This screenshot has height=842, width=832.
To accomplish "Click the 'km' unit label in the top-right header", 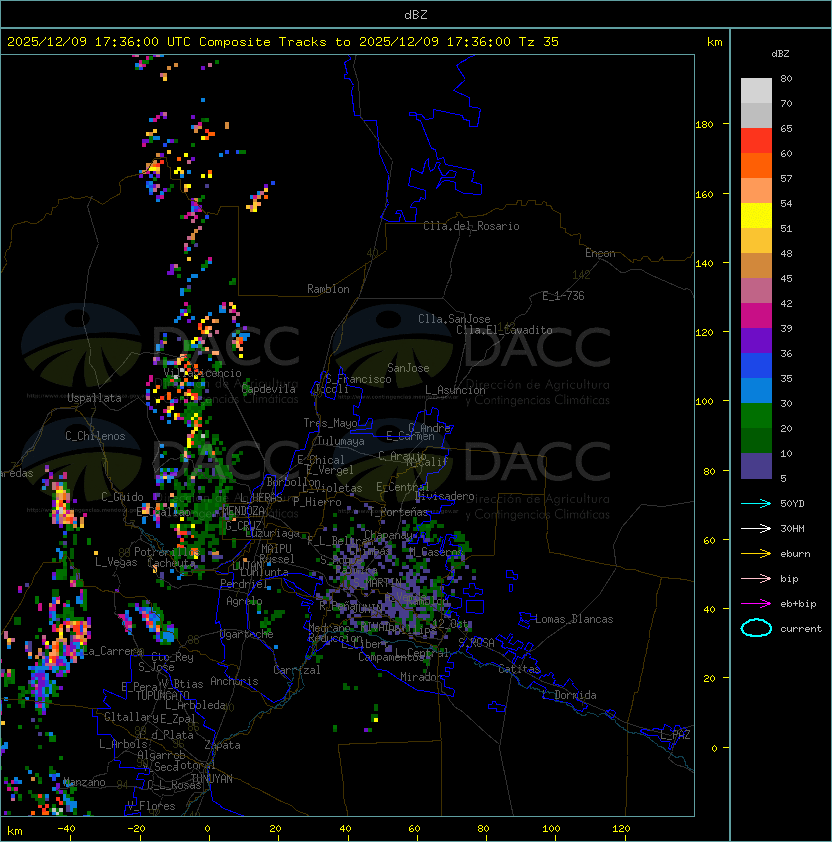I will [714, 42].
